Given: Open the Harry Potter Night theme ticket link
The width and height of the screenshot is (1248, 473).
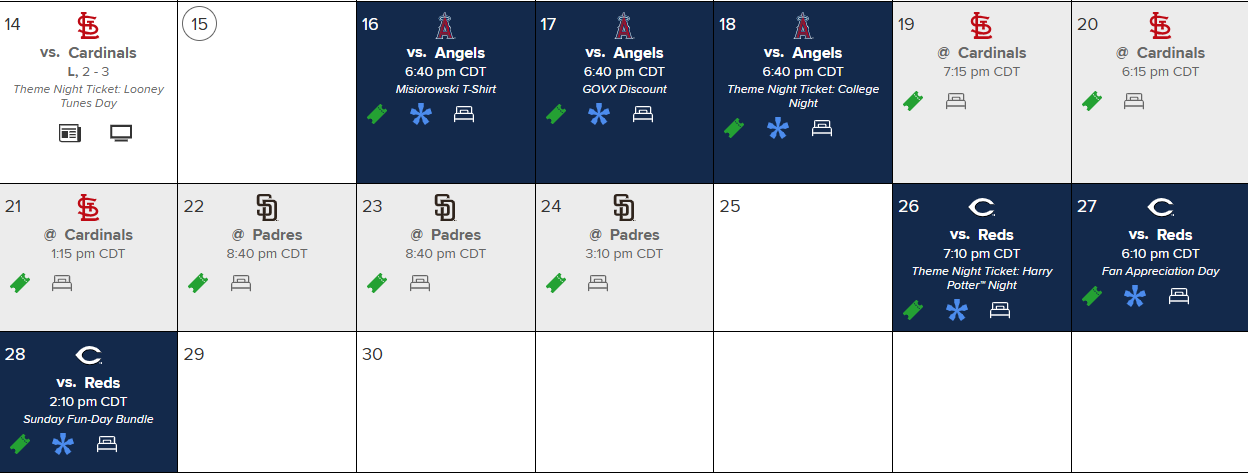Looking at the screenshot, I should tap(982, 278).
